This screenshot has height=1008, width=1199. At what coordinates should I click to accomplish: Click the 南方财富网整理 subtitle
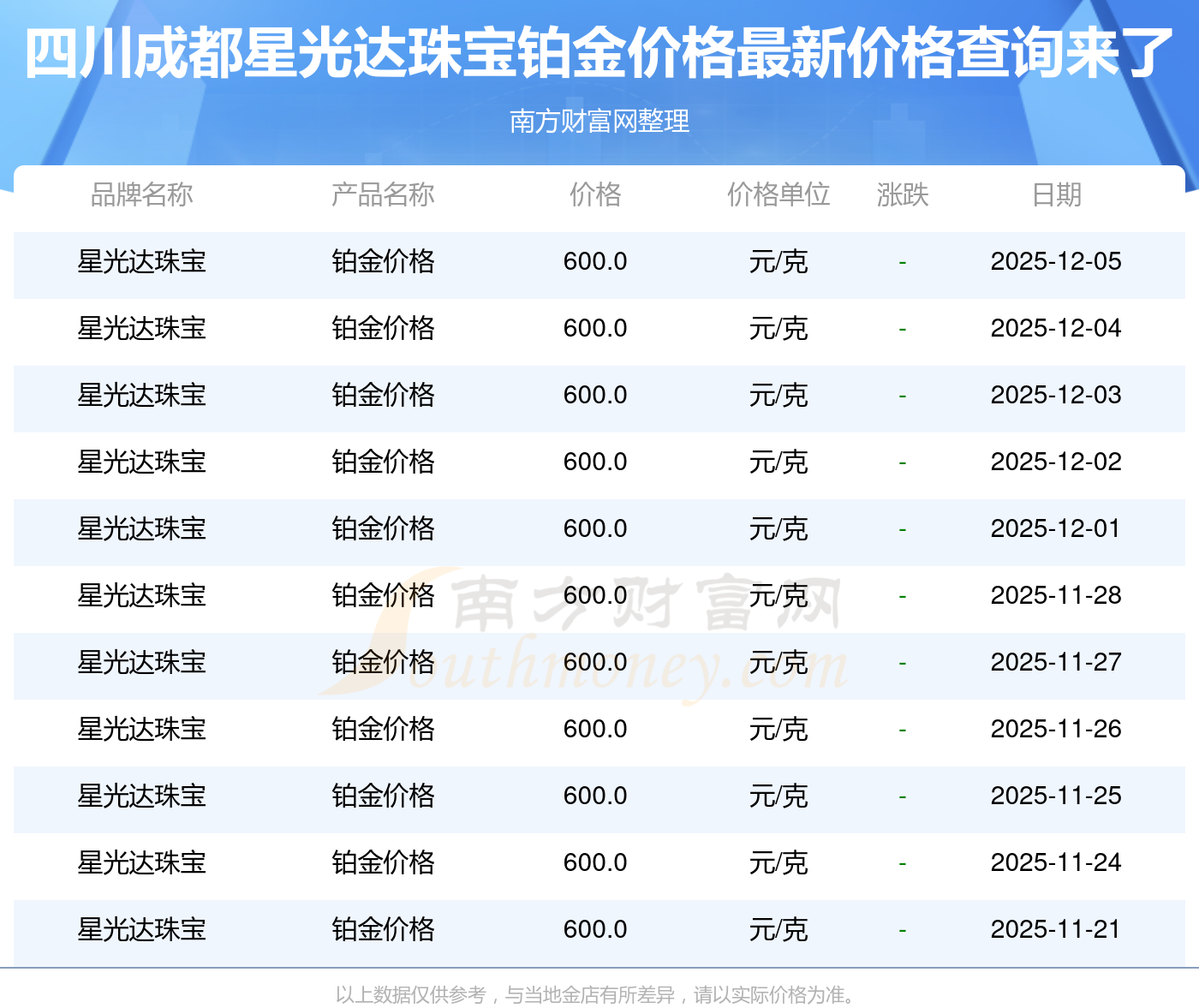(x=599, y=122)
